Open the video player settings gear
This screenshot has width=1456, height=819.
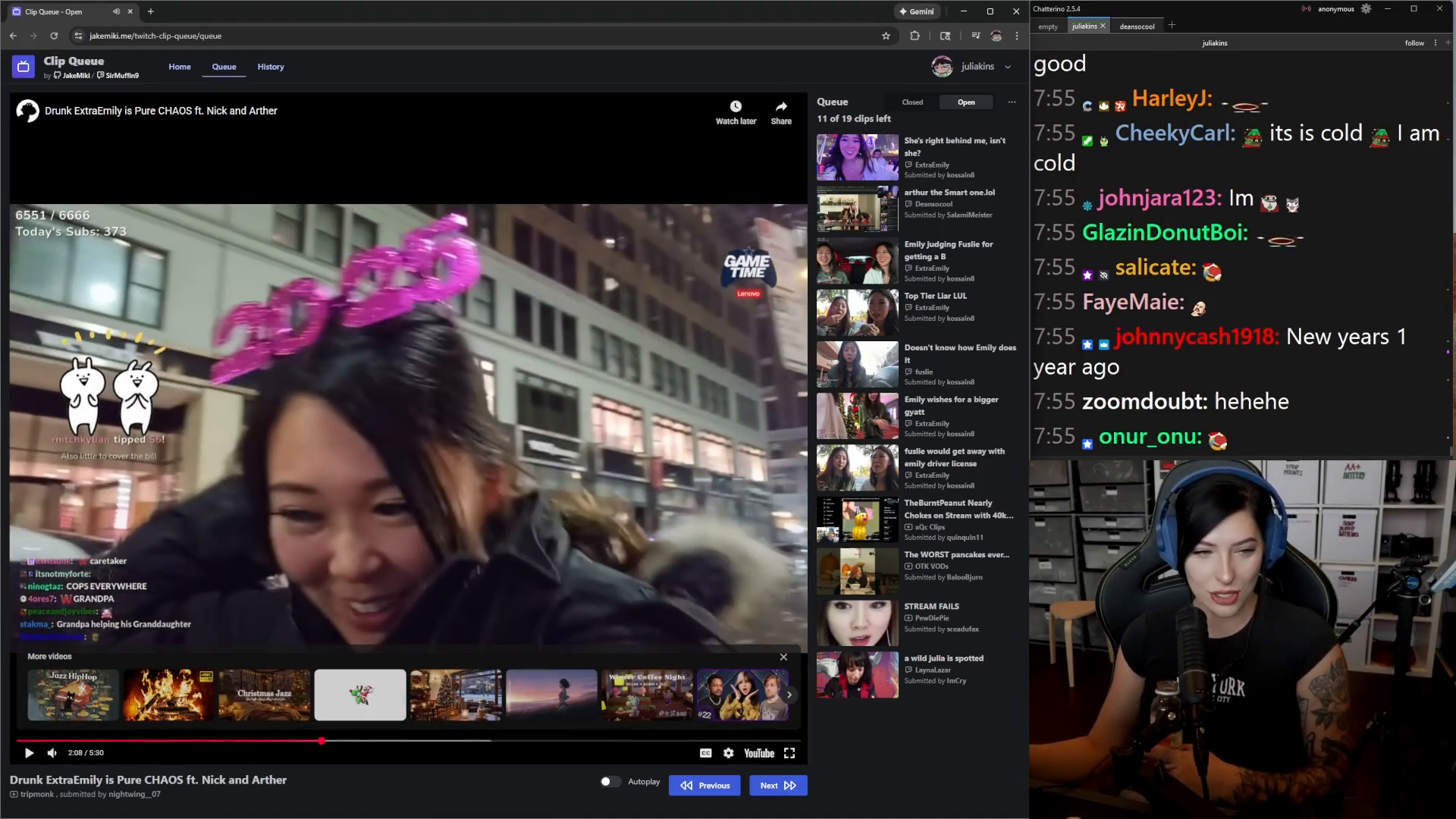[728, 752]
